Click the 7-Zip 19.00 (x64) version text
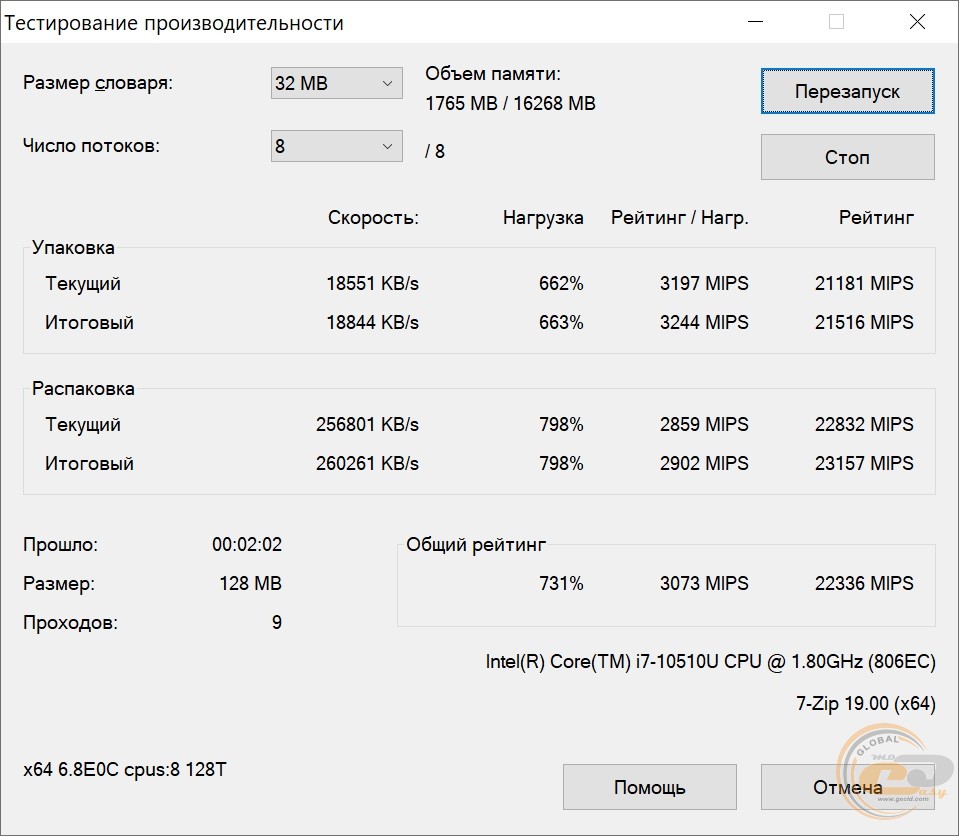 coord(865,704)
